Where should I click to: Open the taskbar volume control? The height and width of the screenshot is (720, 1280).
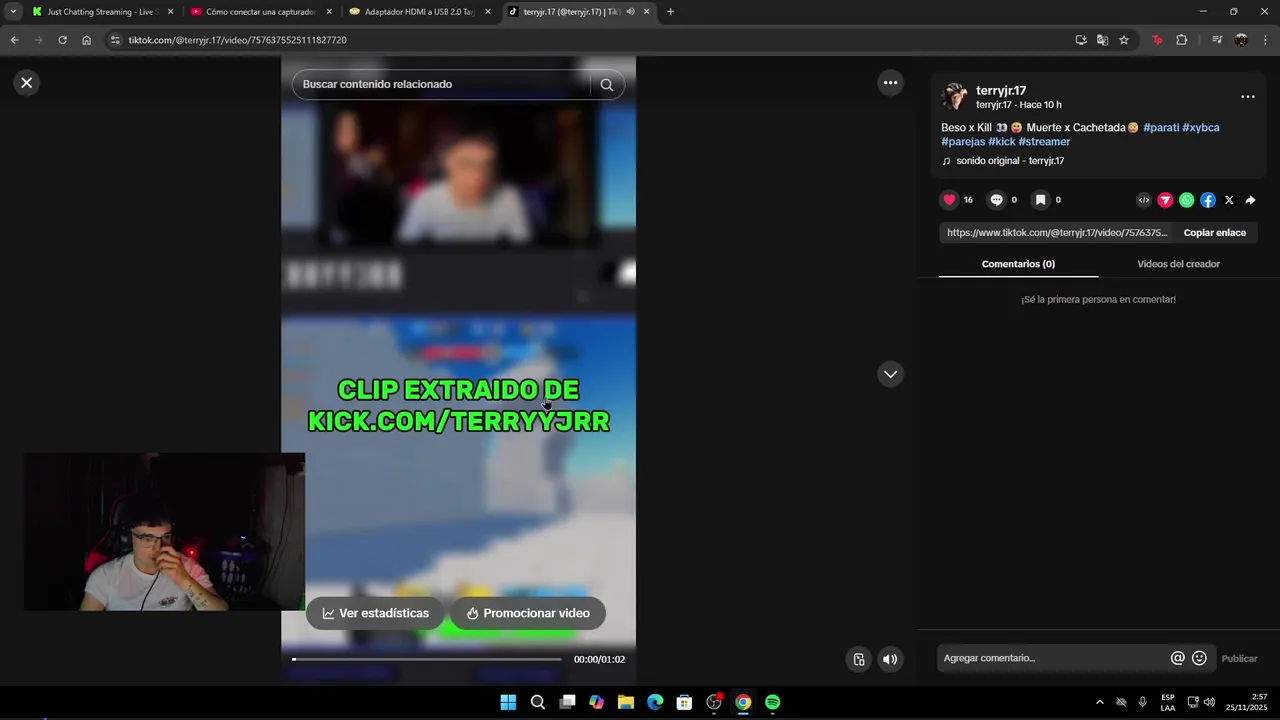[1209, 702]
